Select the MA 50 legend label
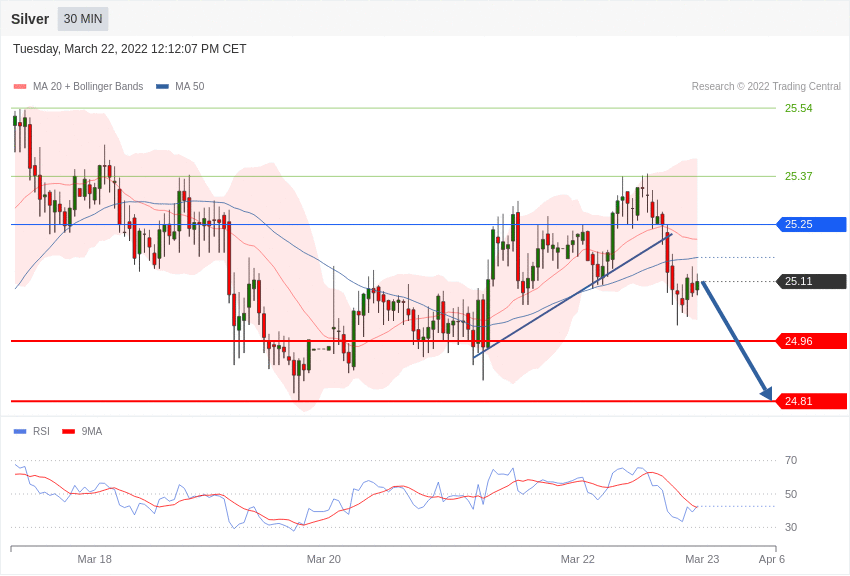The image size is (850, 576). (190, 87)
